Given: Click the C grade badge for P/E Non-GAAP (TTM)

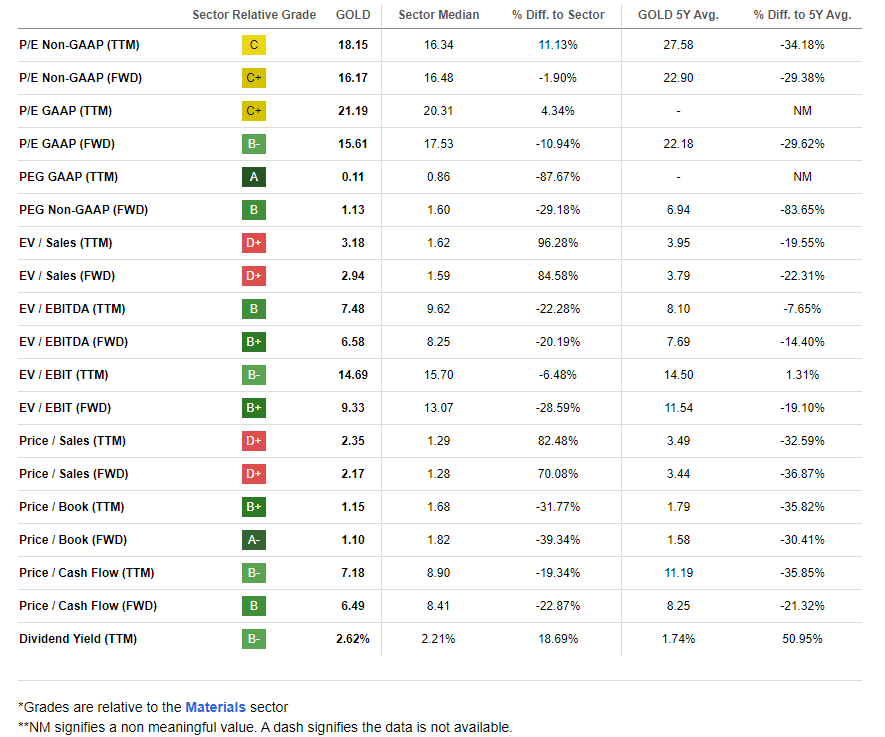Looking at the screenshot, I should coord(254,45).
